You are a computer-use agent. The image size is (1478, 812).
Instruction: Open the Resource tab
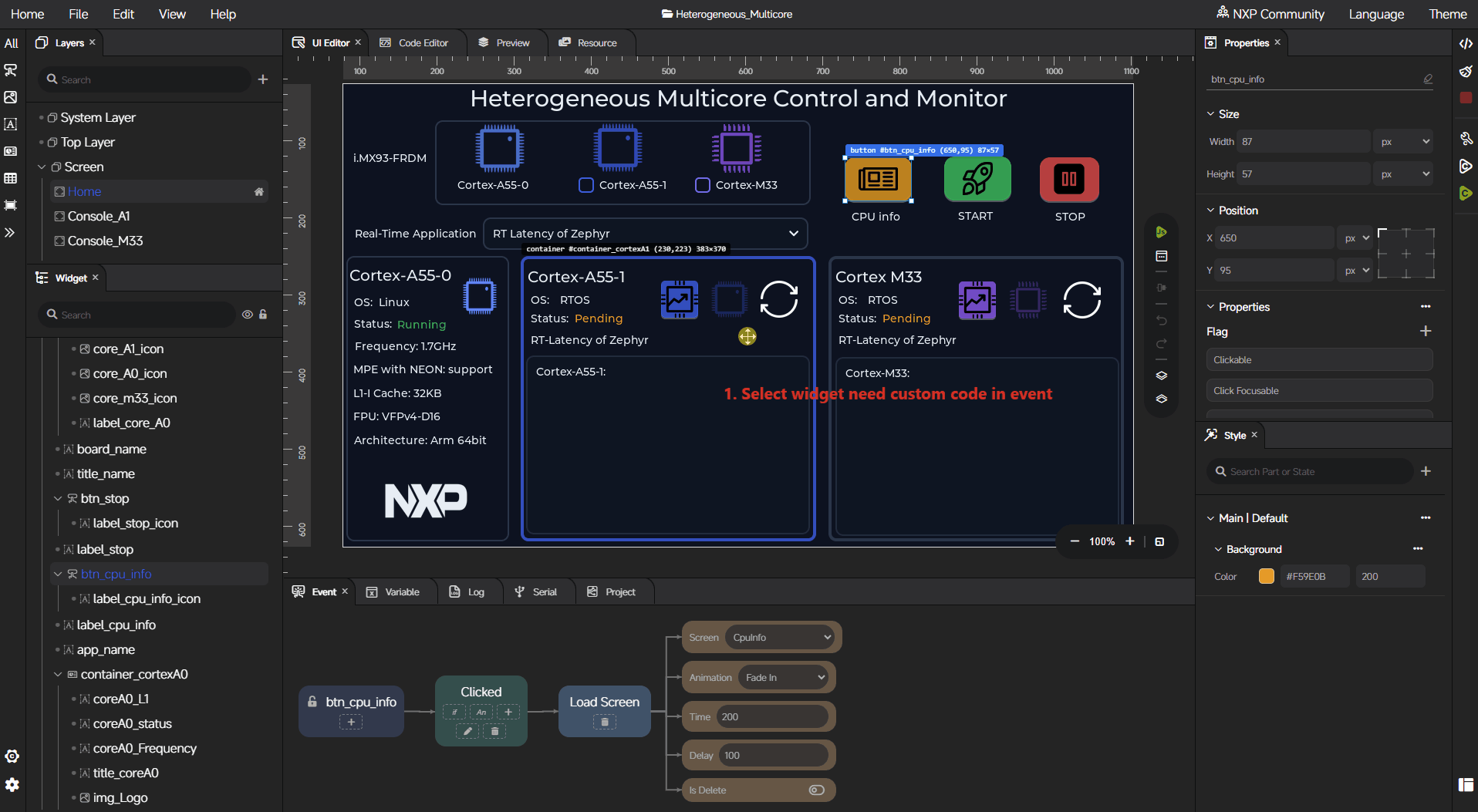[x=588, y=42]
